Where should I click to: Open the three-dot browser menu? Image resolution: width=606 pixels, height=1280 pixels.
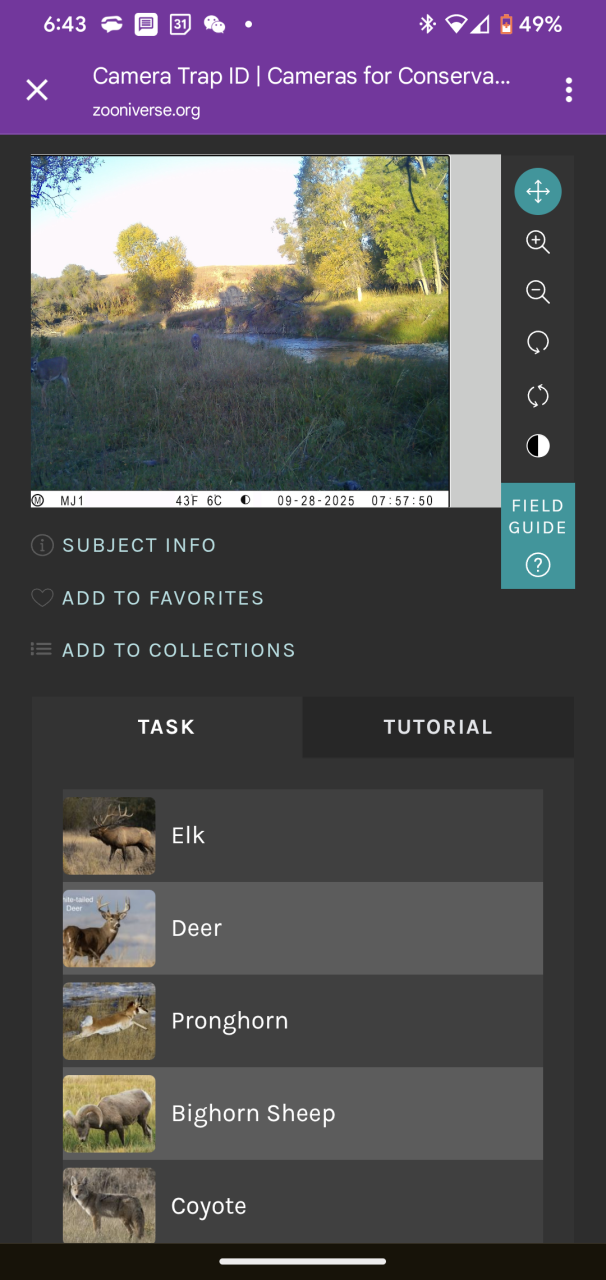[568, 90]
